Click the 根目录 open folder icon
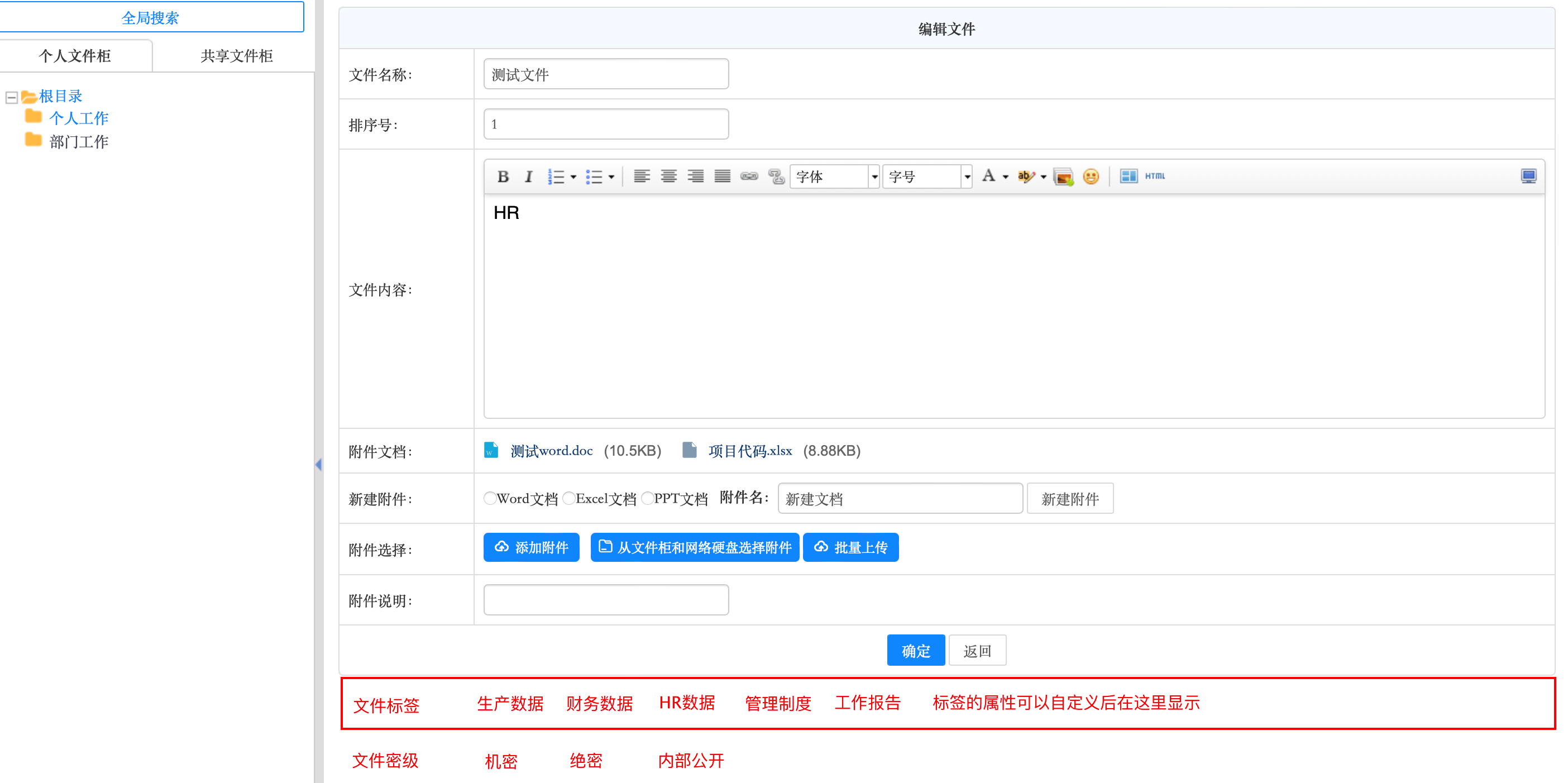The height and width of the screenshot is (783, 1568). 28,97
